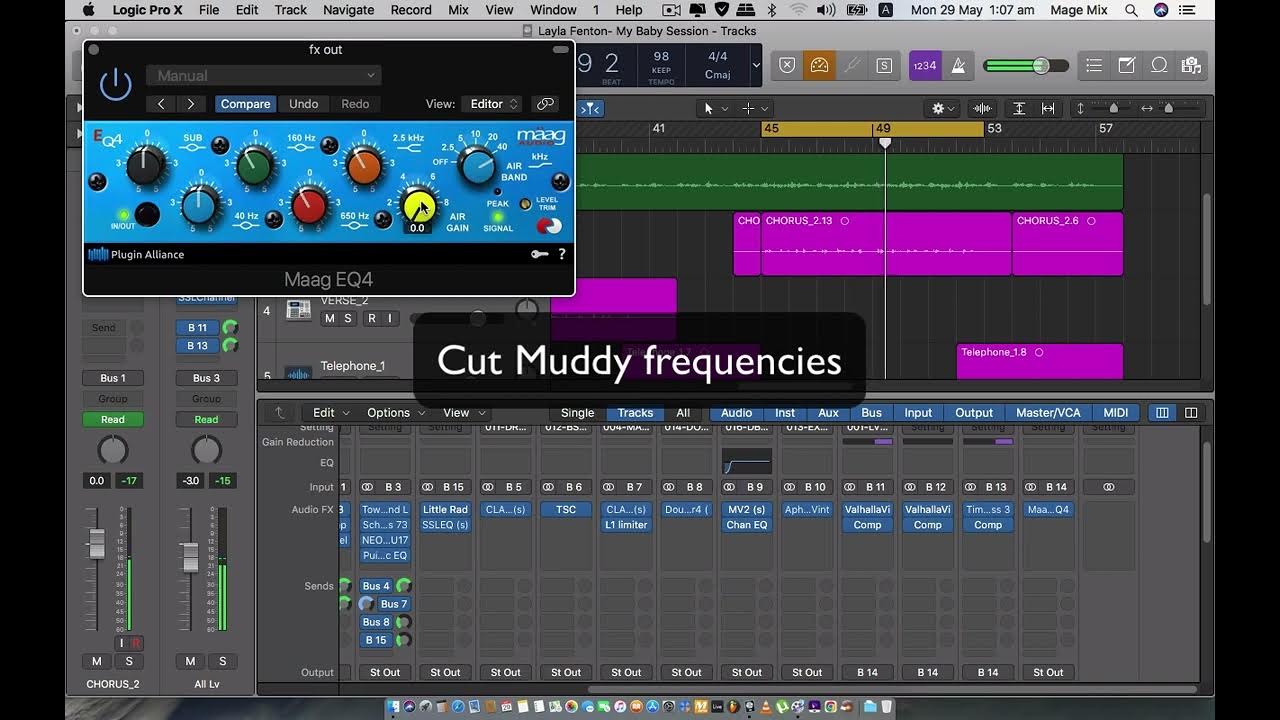
Task: Open the pointer left-click tool menu
Action: tap(714, 108)
